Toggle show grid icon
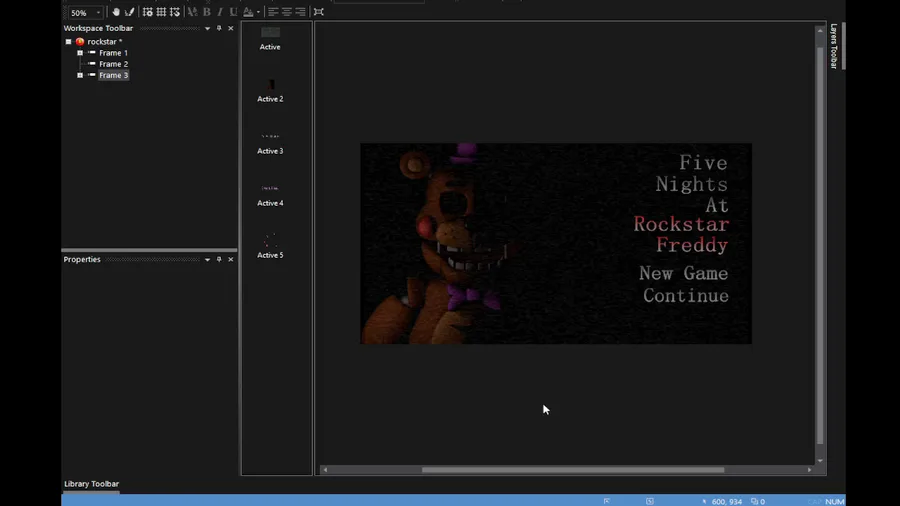This screenshot has width=900, height=506. pyautogui.click(x=161, y=11)
